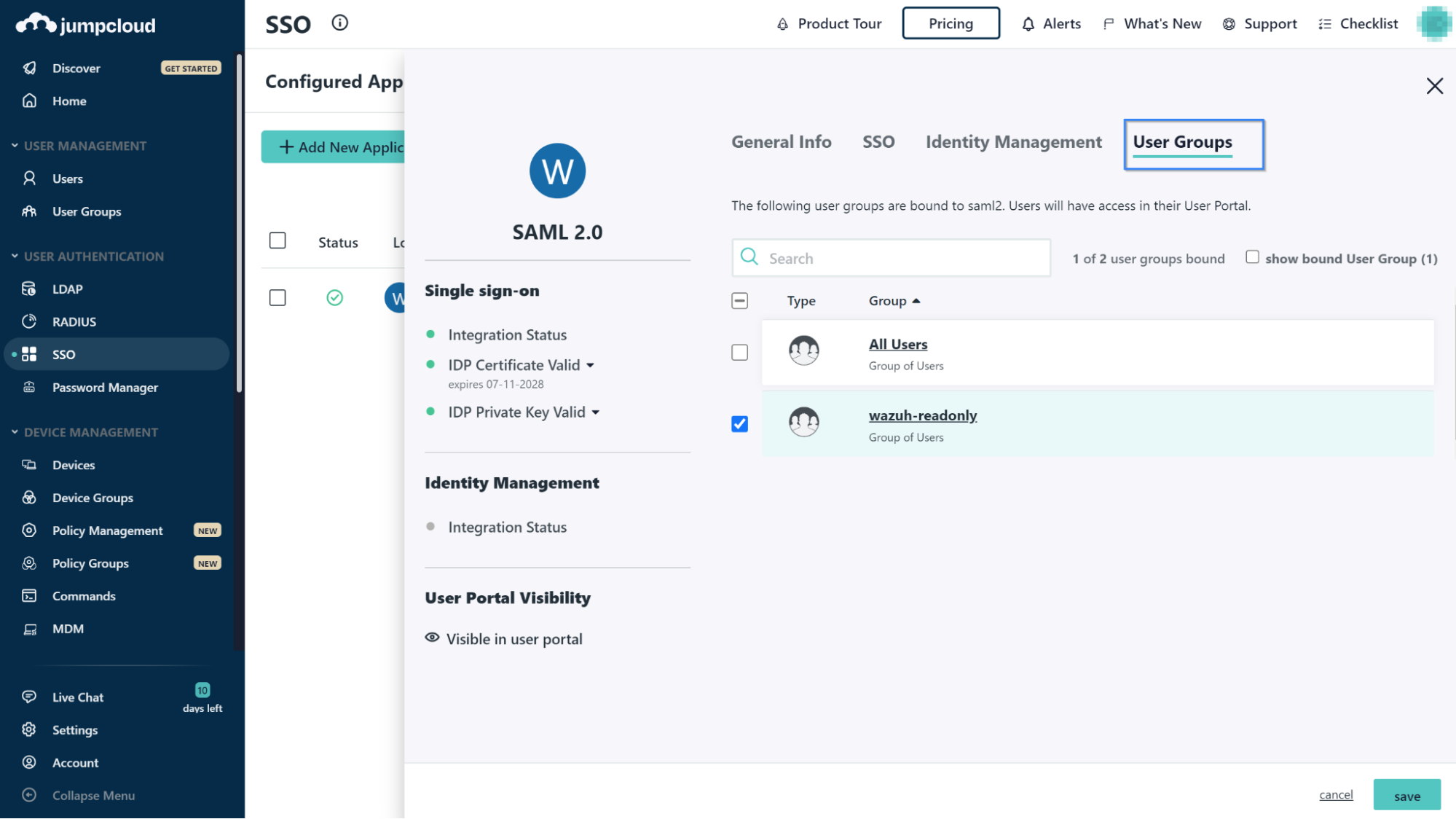
Task: Open the Commands terminal icon
Action: [29, 596]
